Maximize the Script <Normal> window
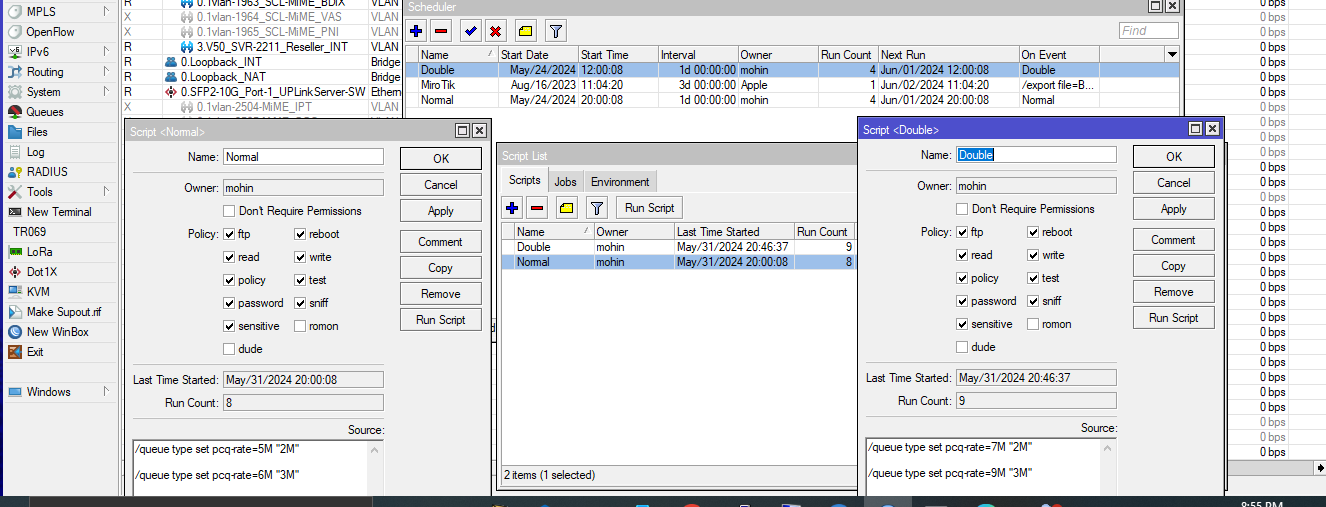Image resolution: width=1326 pixels, height=507 pixels. click(462, 131)
